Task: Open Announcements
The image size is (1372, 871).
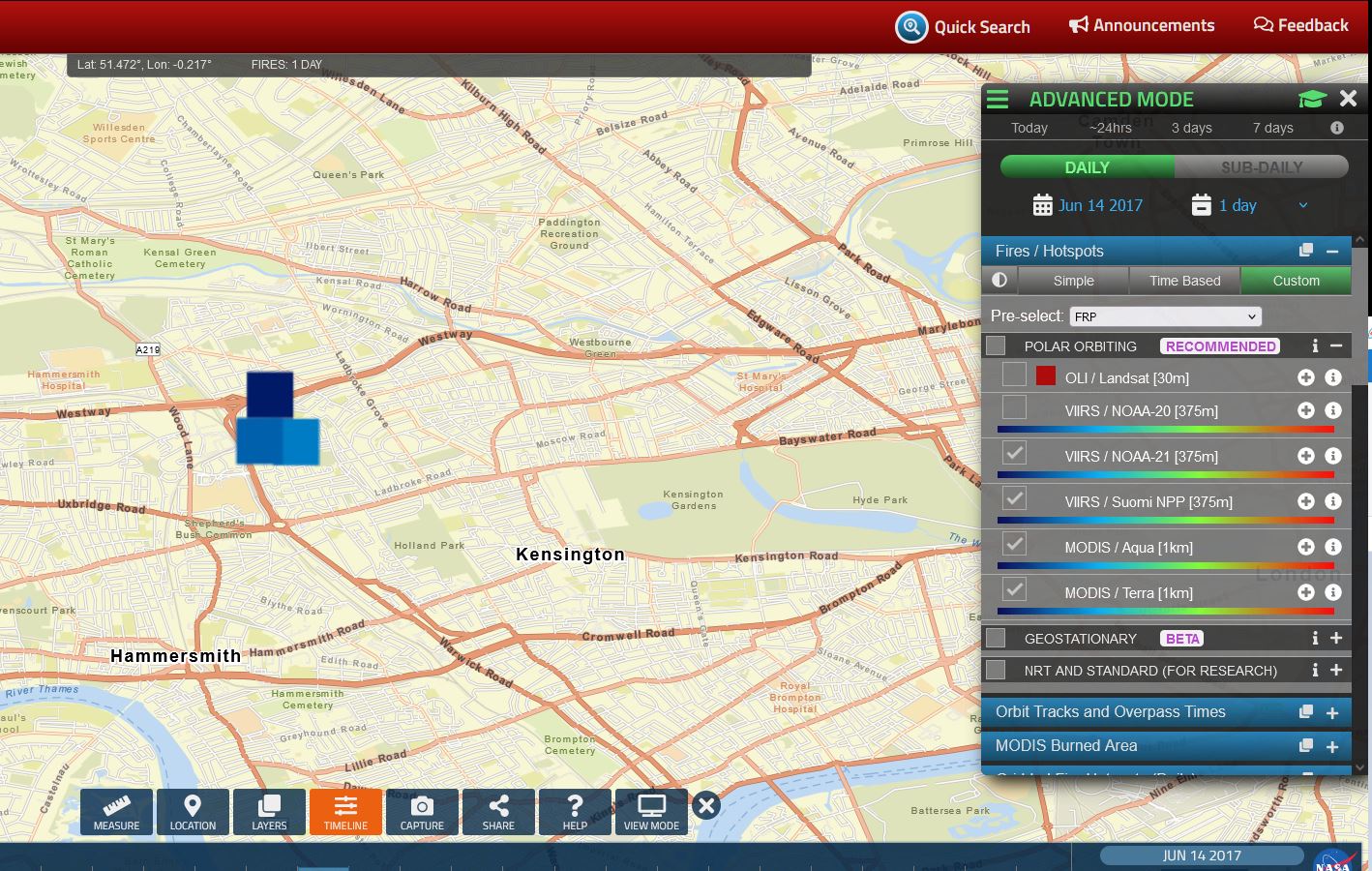Action: coord(1142,25)
